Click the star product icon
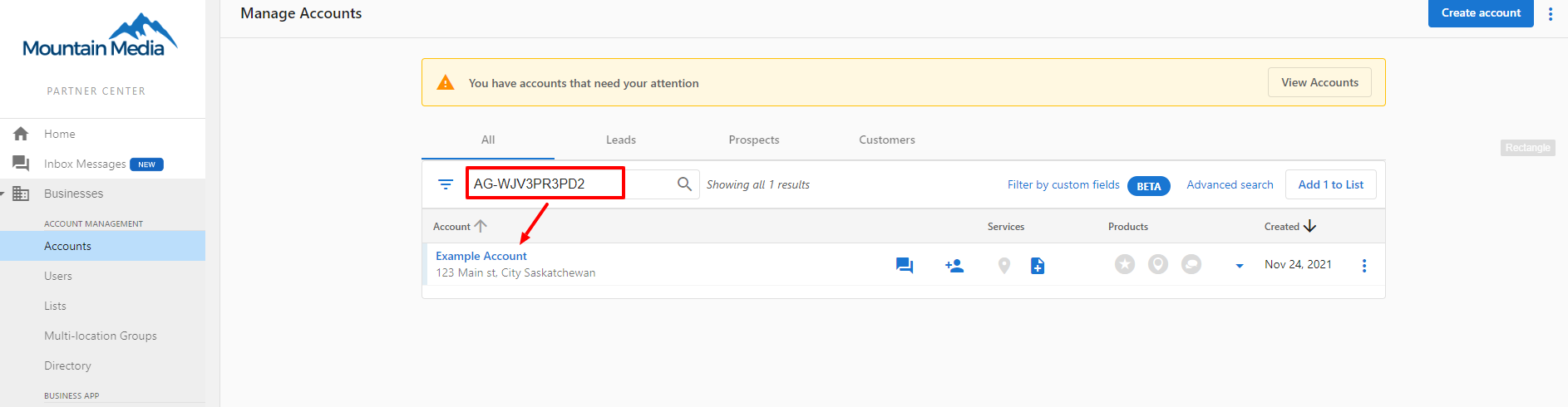This screenshot has width=1568, height=407. [x=1125, y=264]
